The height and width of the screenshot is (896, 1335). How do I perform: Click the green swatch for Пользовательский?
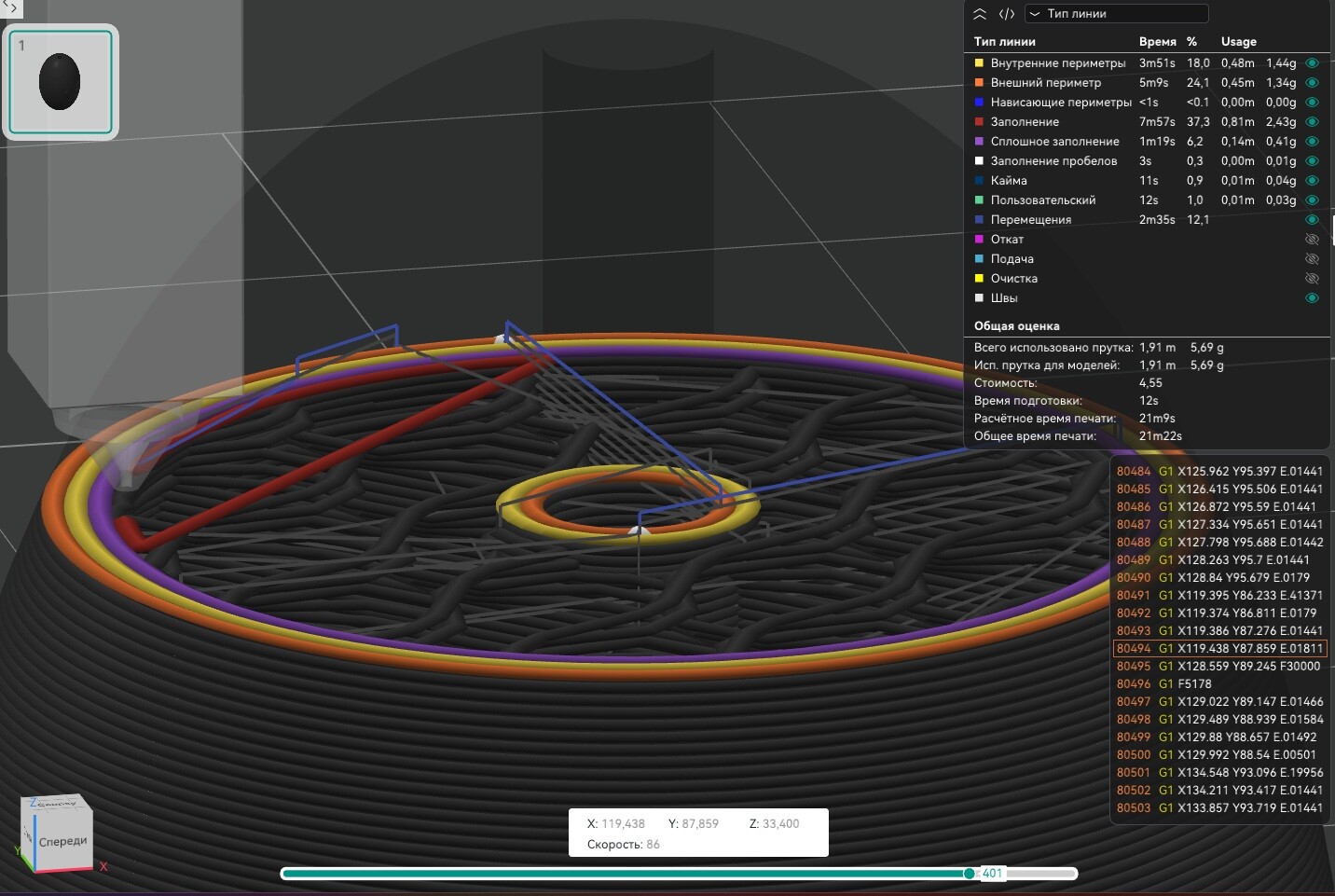pos(979,200)
